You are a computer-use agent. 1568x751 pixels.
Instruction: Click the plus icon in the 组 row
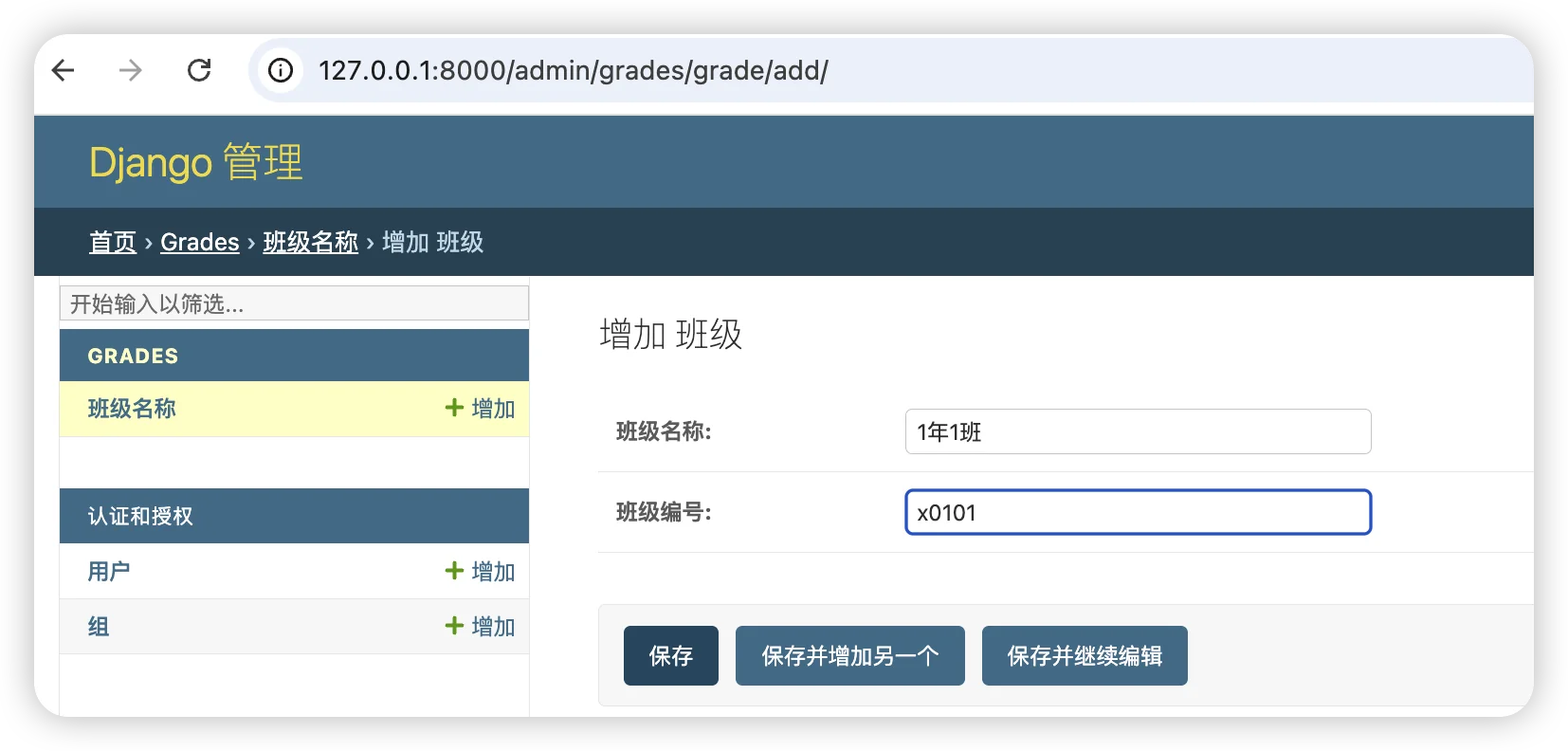[x=454, y=626]
